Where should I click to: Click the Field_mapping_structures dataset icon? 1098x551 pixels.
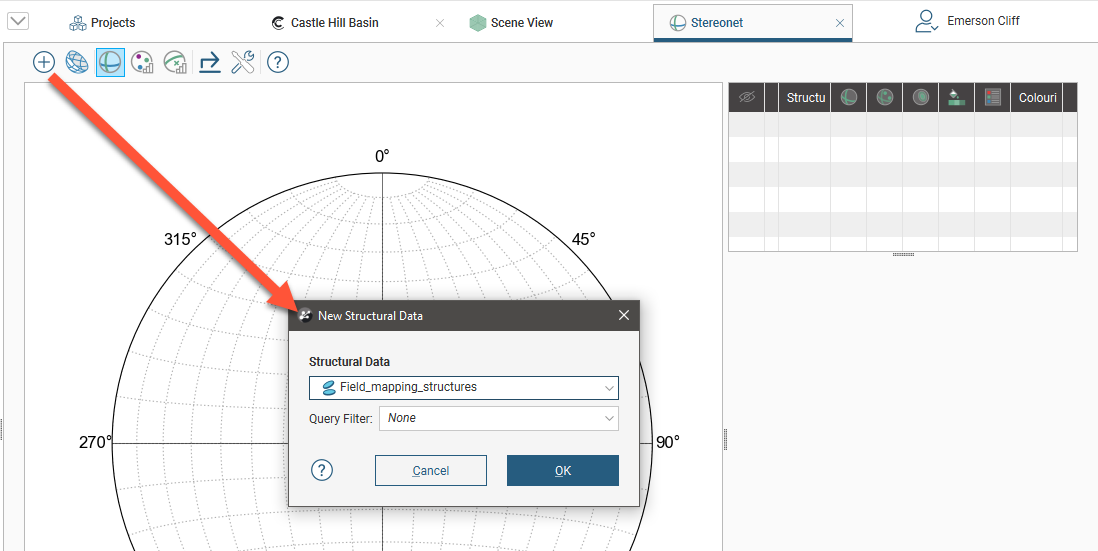coord(328,387)
